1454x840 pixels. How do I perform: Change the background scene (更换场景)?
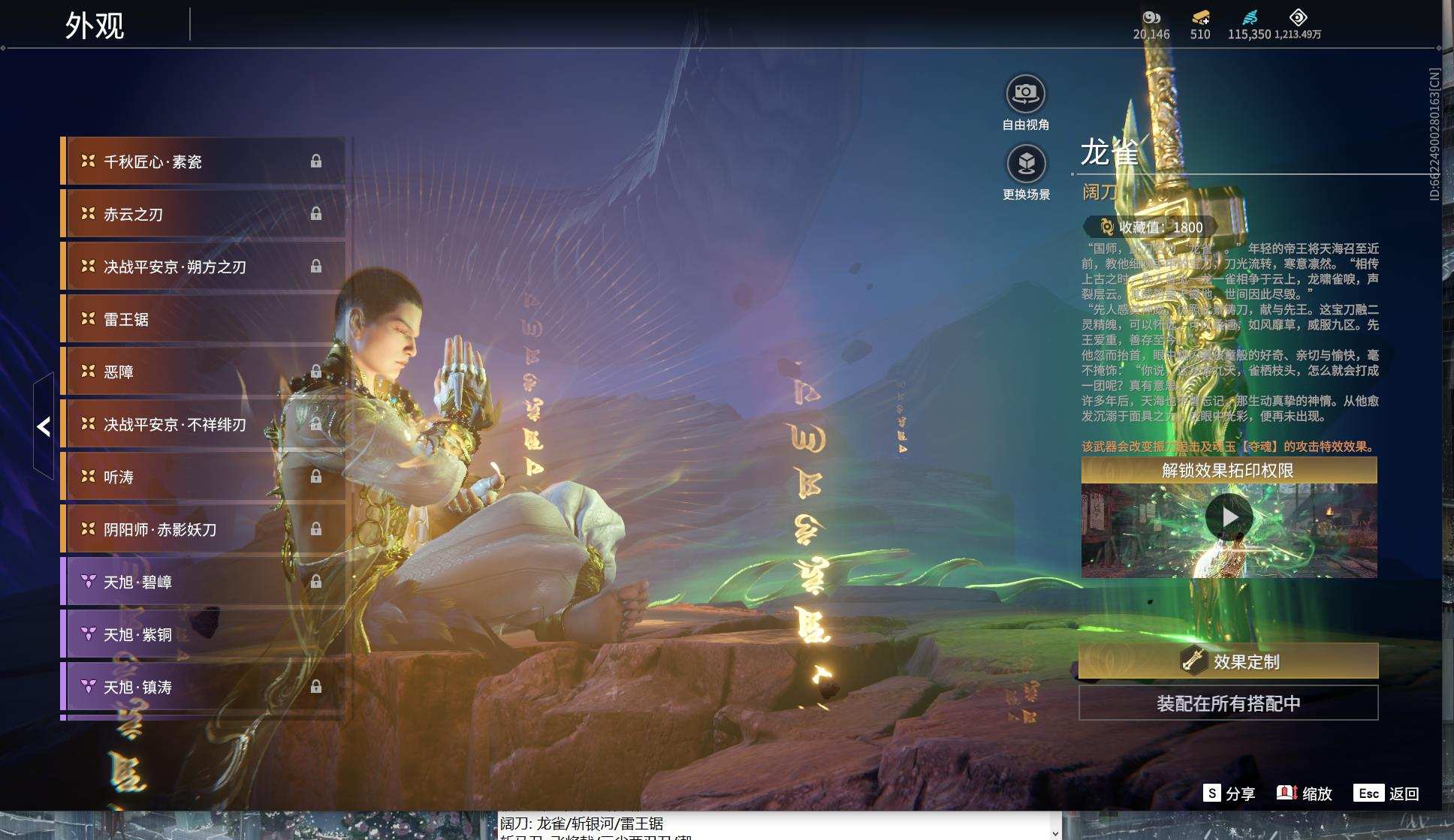point(1026,164)
